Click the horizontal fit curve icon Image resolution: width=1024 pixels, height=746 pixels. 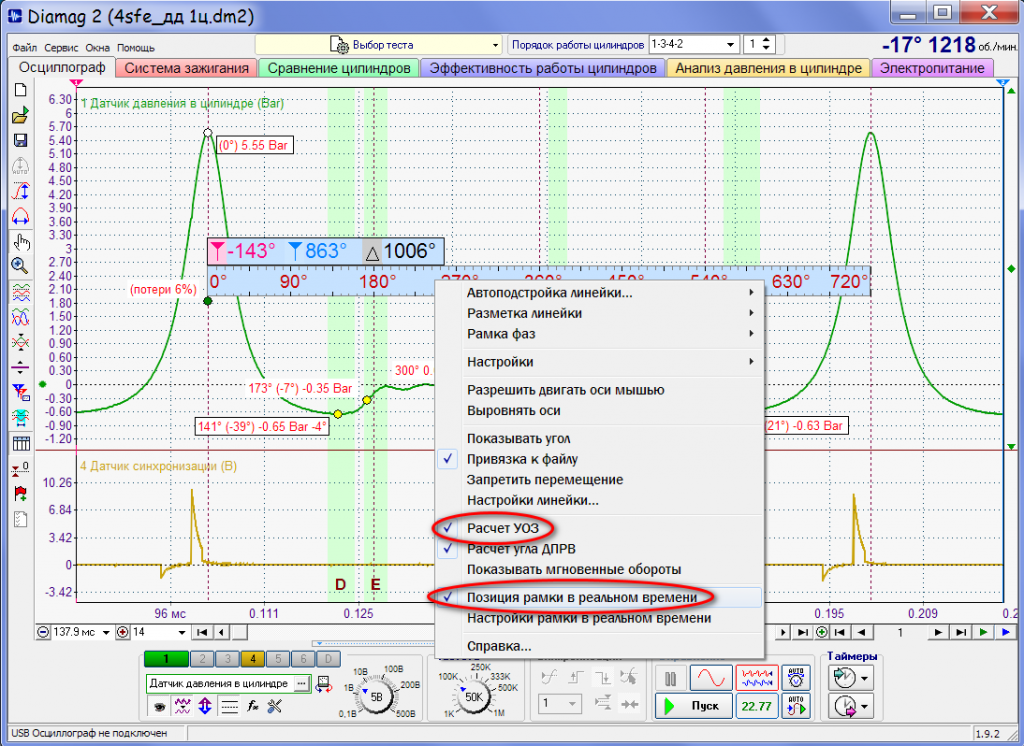point(21,216)
